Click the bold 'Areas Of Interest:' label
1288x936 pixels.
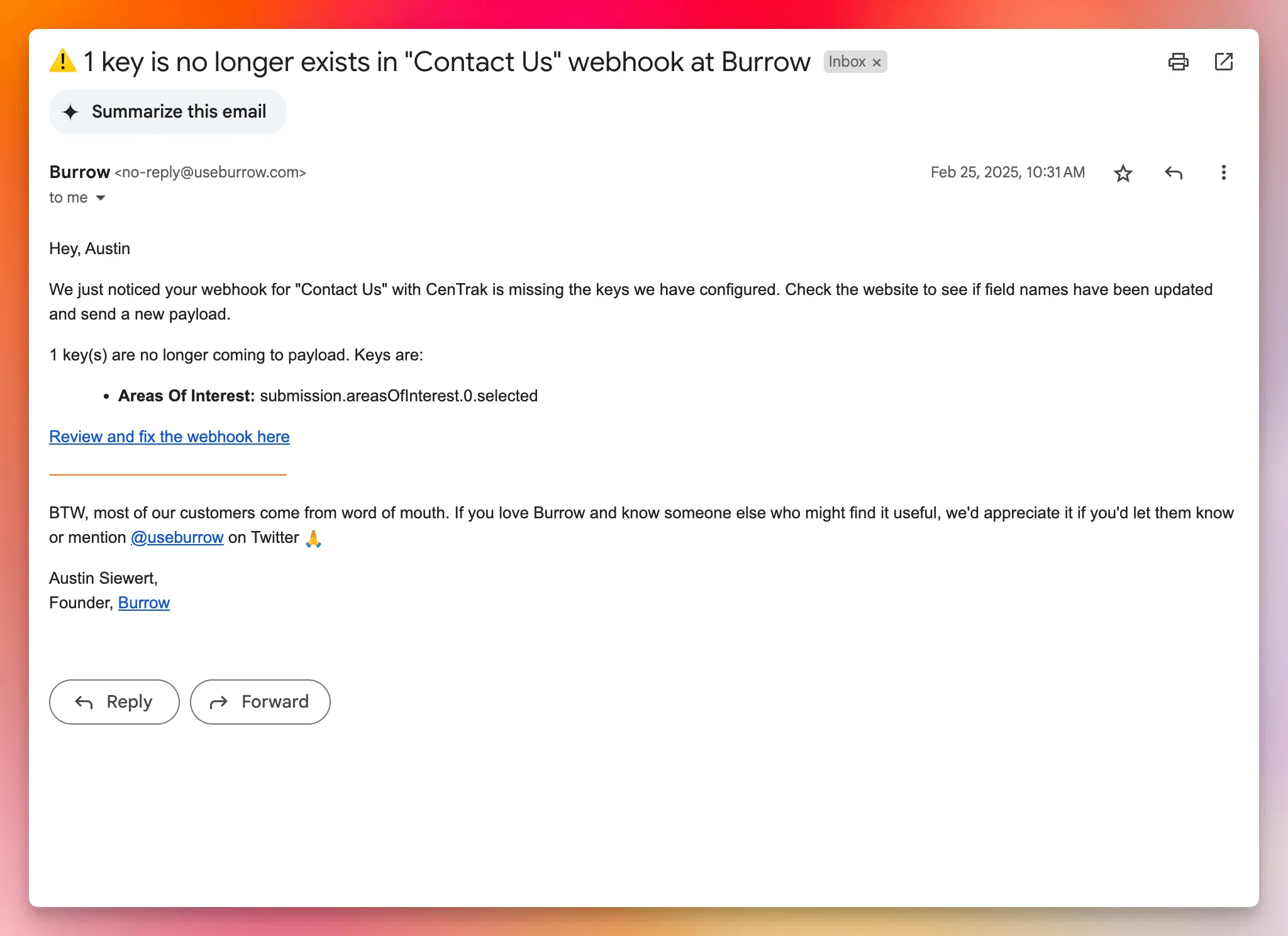click(x=187, y=396)
